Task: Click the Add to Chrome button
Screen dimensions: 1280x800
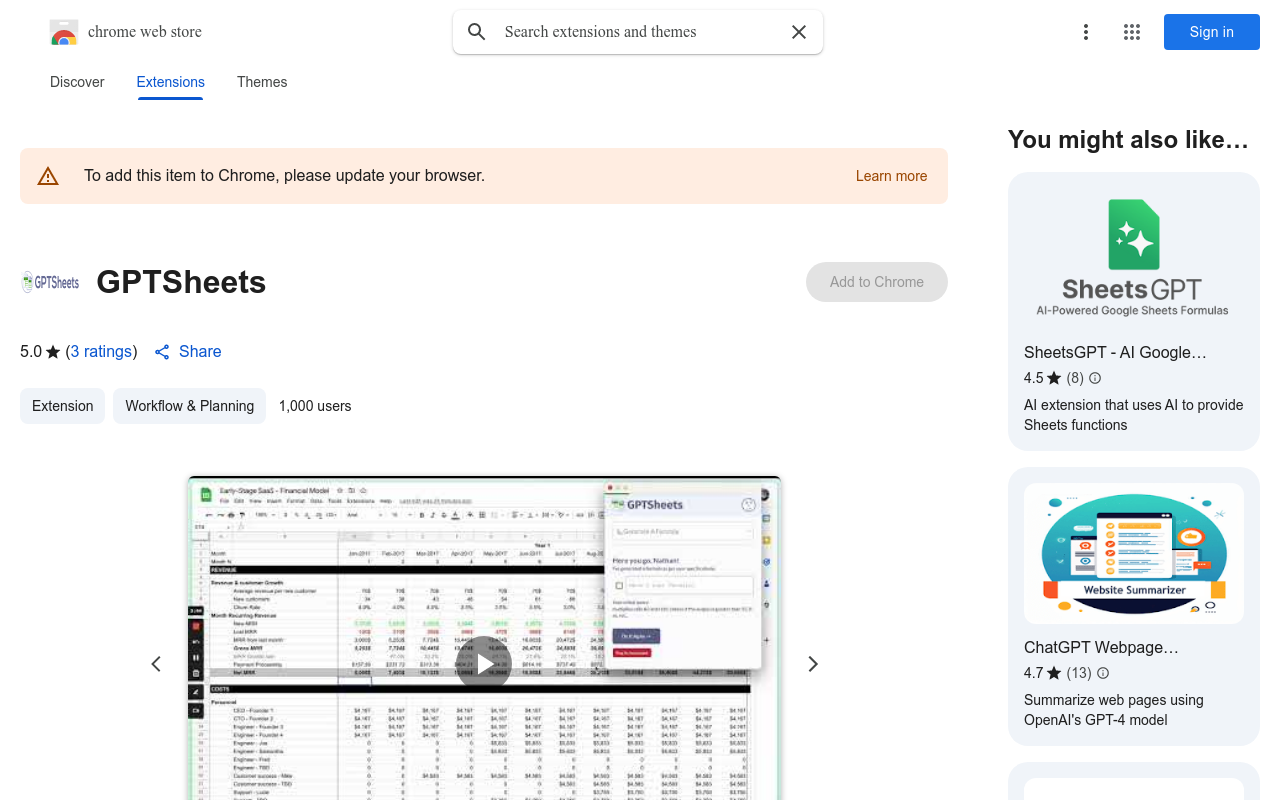Action: click(x=877, y=282)
